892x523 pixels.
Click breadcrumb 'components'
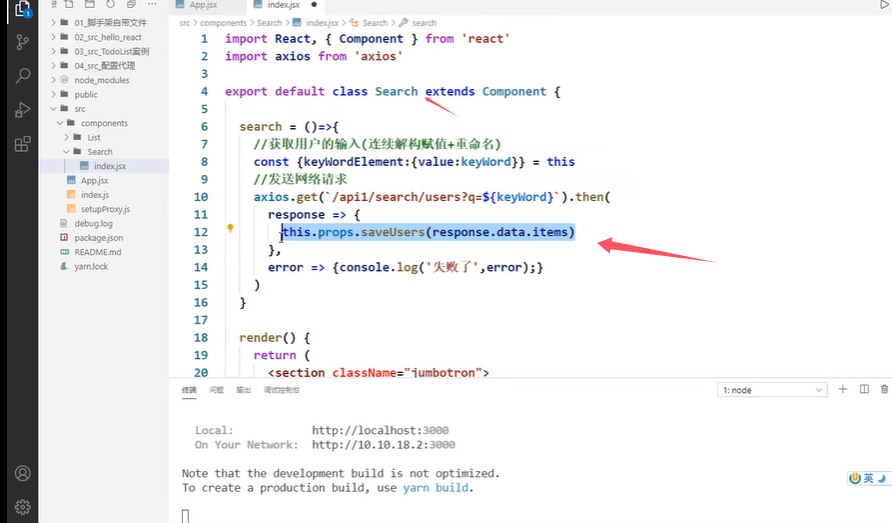[x=223, y=23]
